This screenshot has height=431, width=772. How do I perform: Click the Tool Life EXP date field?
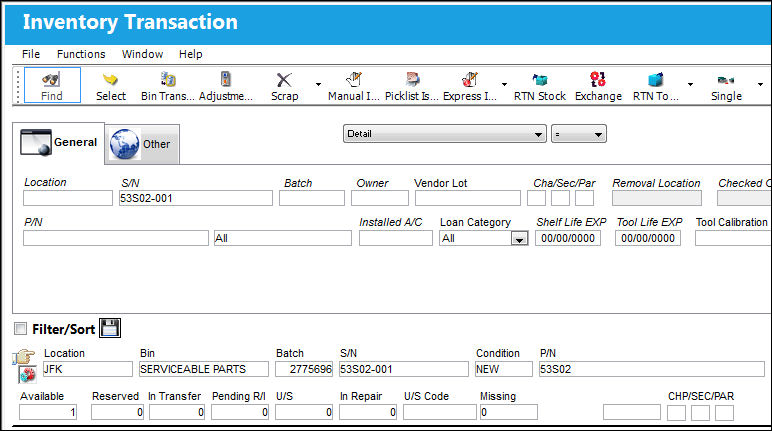pos(648,238)
